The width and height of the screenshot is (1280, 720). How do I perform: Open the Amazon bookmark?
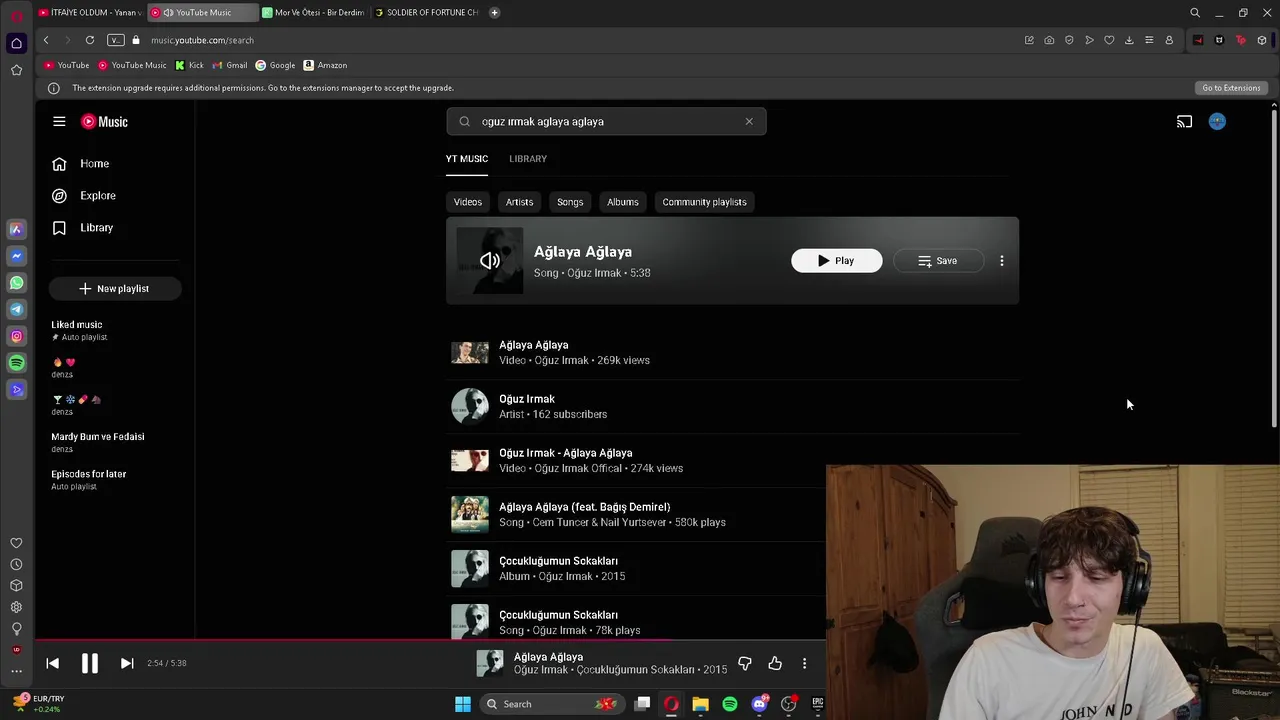pos(325,65)
